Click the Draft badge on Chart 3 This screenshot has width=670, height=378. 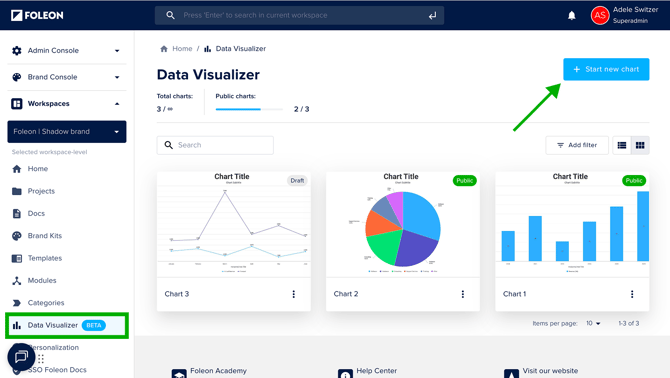[x=297, y=181]
